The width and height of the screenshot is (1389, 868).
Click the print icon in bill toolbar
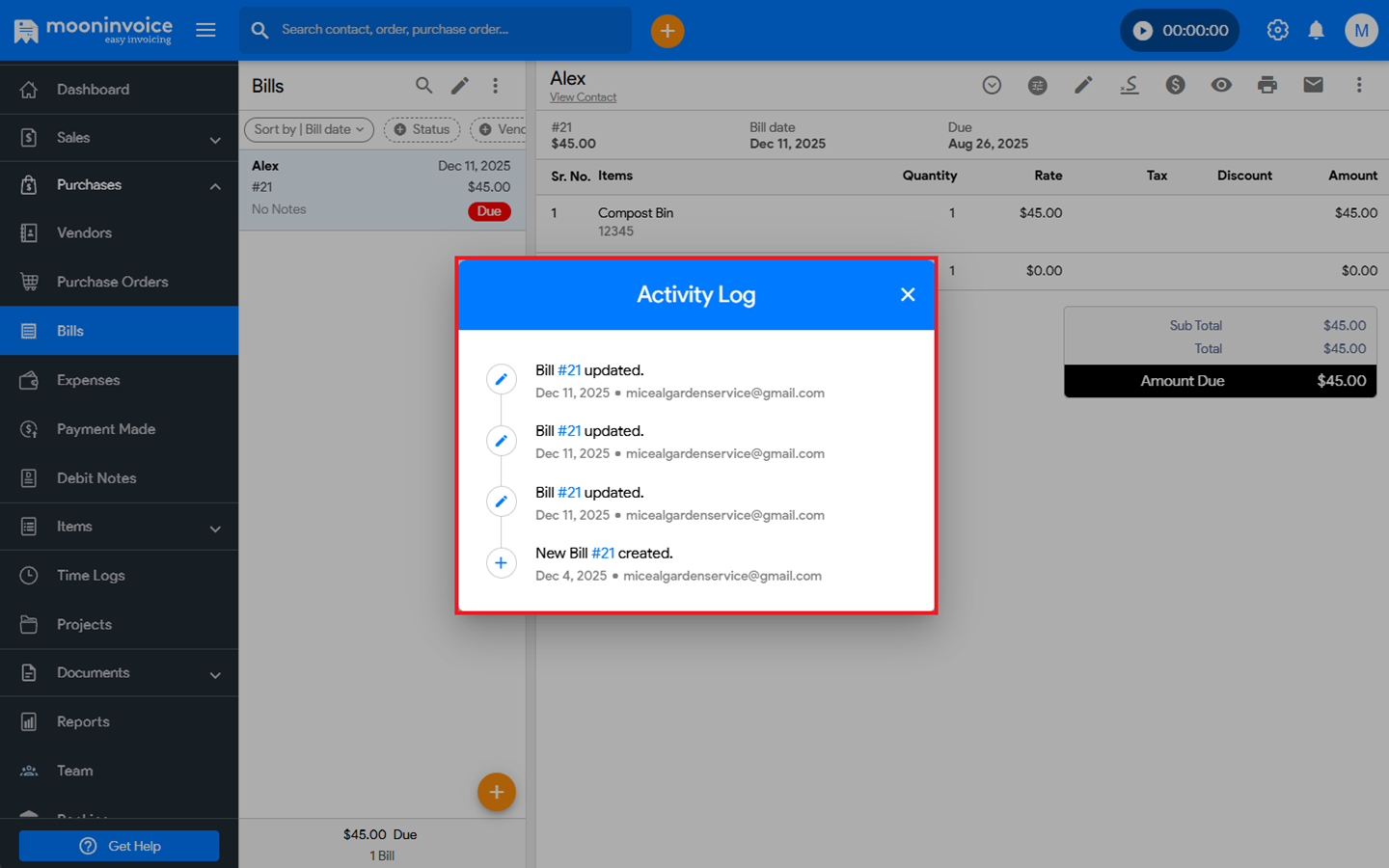click(x=1266, y=85)
